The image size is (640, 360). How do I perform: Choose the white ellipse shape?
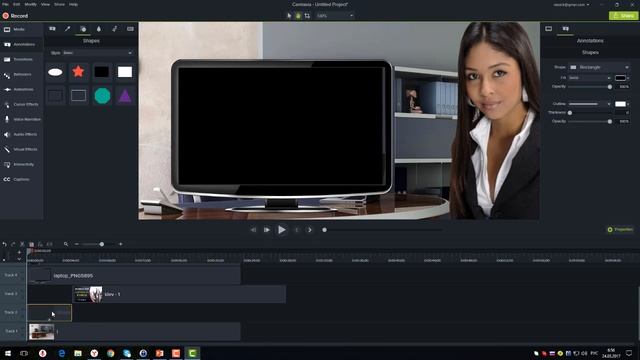coord(55,72)
